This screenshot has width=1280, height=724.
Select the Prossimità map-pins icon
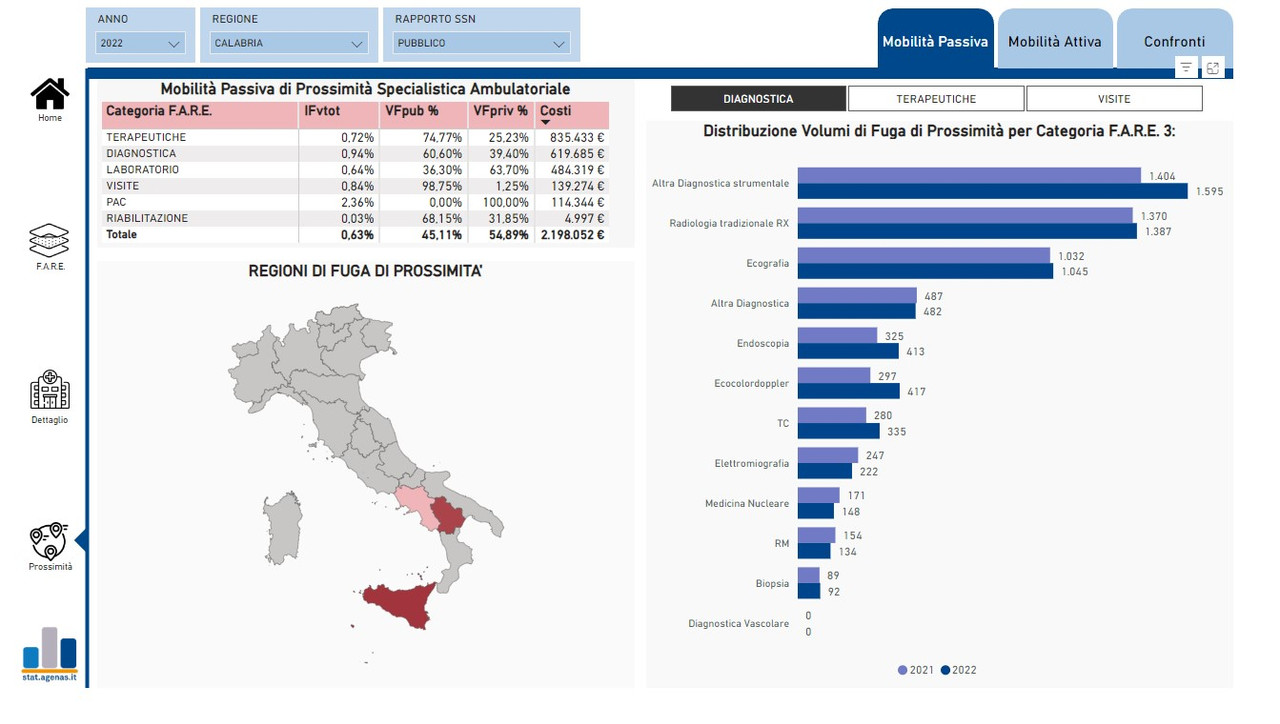(x=49, y=540)
